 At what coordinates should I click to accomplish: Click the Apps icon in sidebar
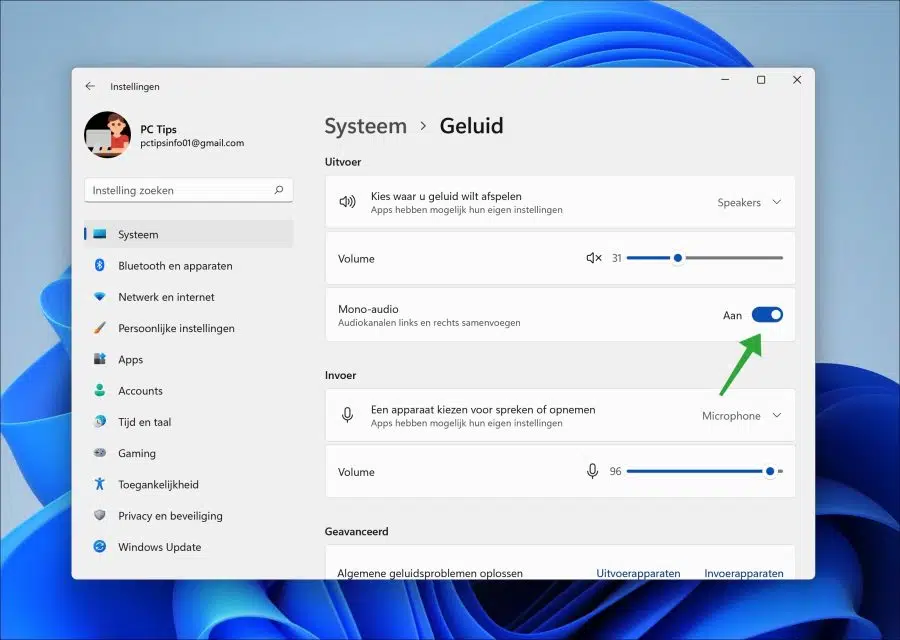coord(100,359)
